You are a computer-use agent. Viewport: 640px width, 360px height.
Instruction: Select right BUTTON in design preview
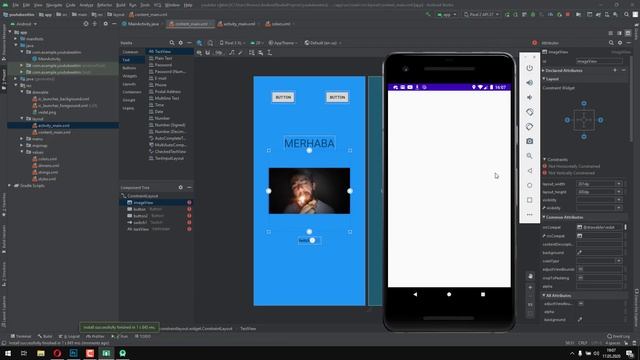click(337, 97)
